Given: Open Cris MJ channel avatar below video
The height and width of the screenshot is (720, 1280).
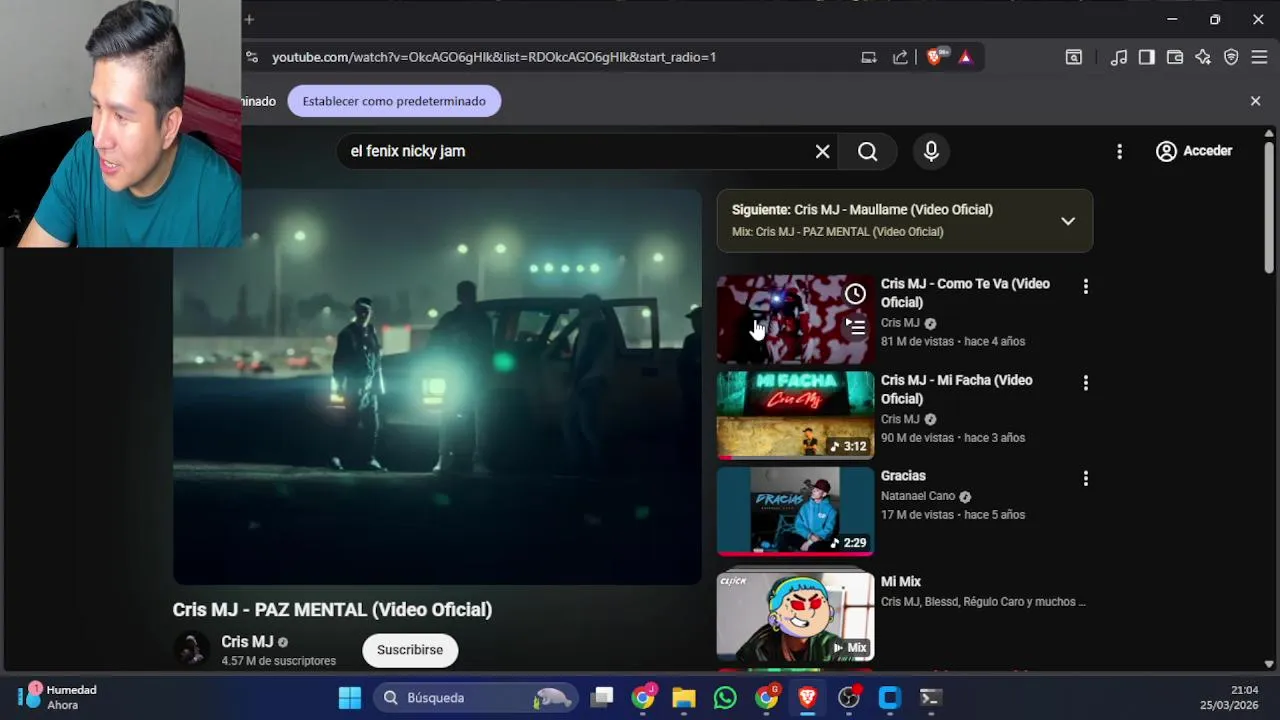Looking at the screenshot, I should [191, 649].
